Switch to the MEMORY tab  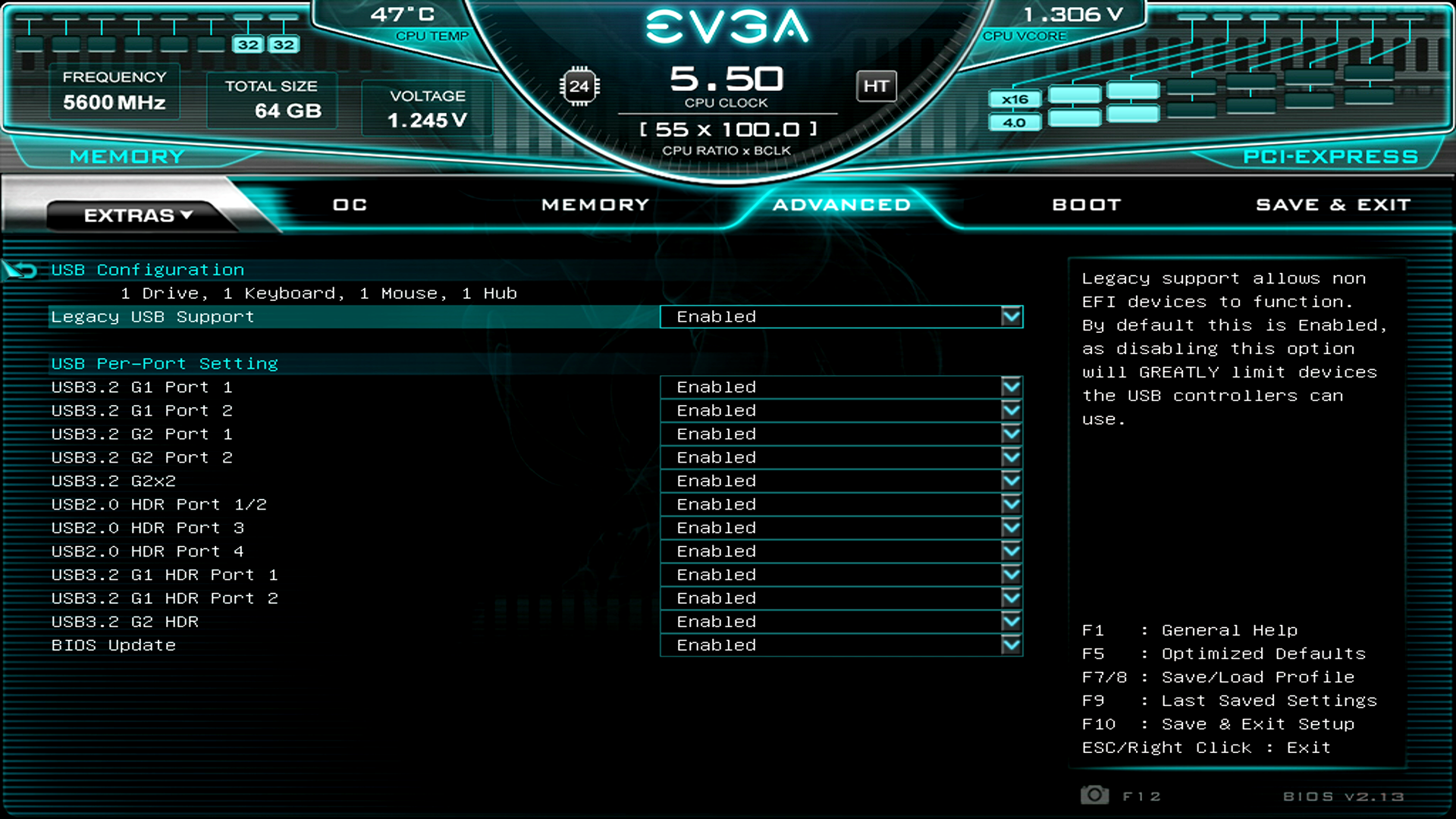click(595, 204)
